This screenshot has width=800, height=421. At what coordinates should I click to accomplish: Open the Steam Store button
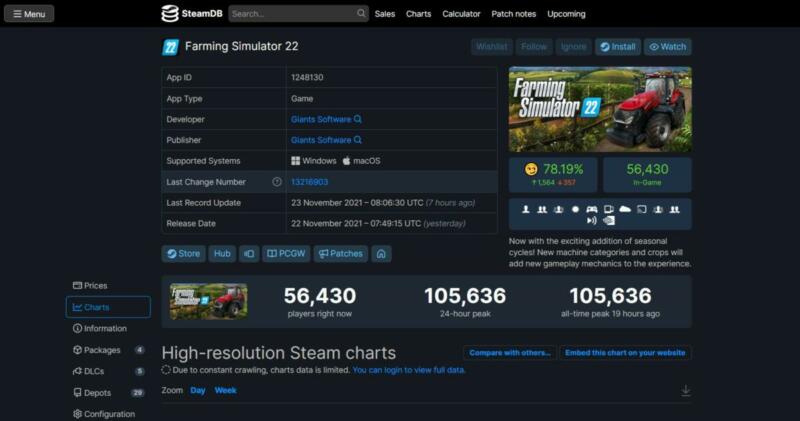[x=184, y=254]
